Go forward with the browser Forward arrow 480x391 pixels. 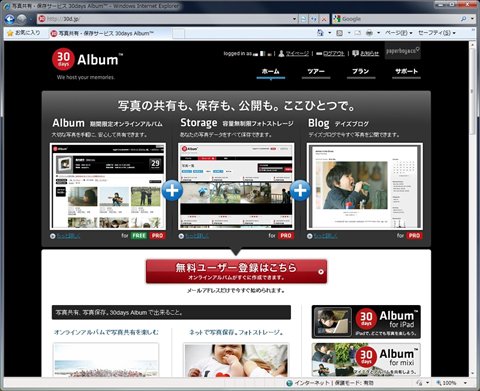click(x=22, y=19)
